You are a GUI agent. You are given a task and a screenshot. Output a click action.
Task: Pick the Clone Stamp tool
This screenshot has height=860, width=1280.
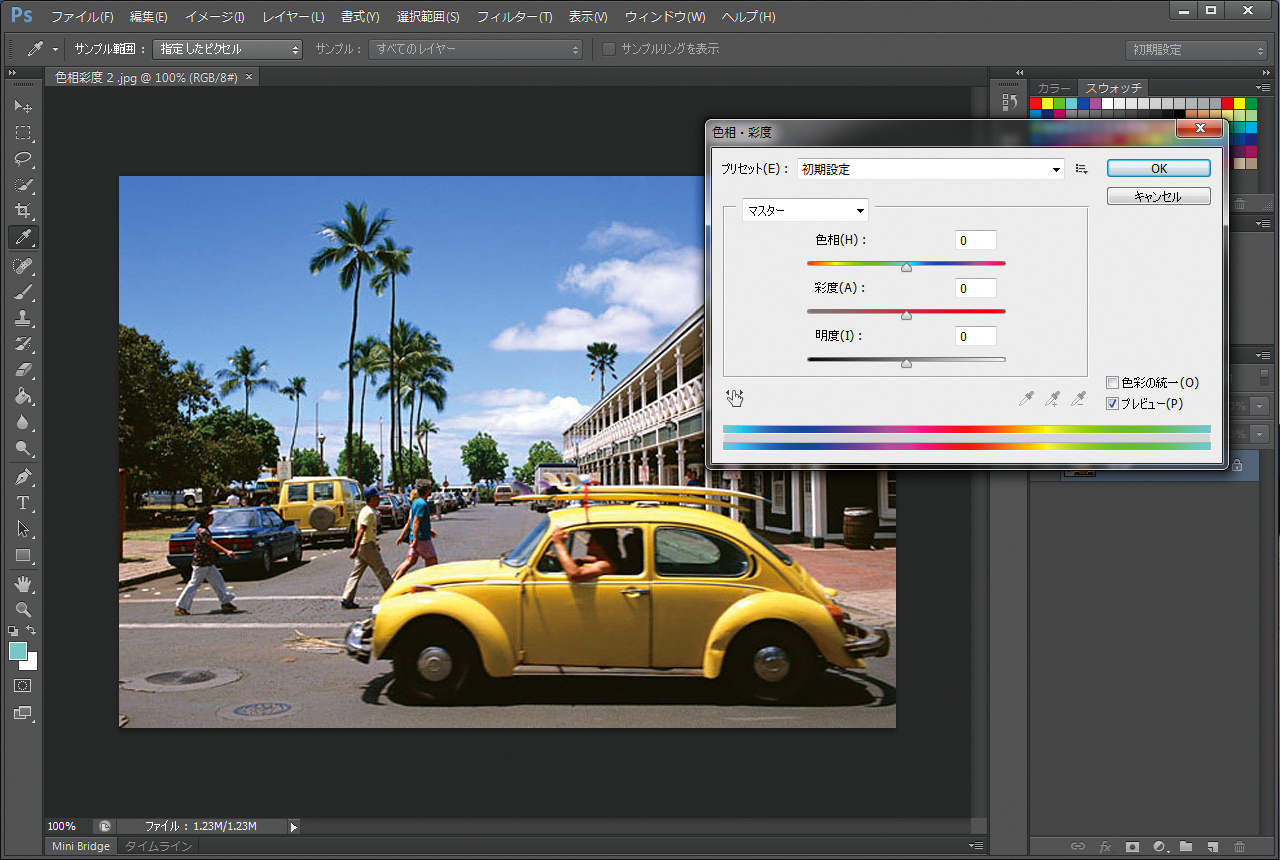click(23, 318)
